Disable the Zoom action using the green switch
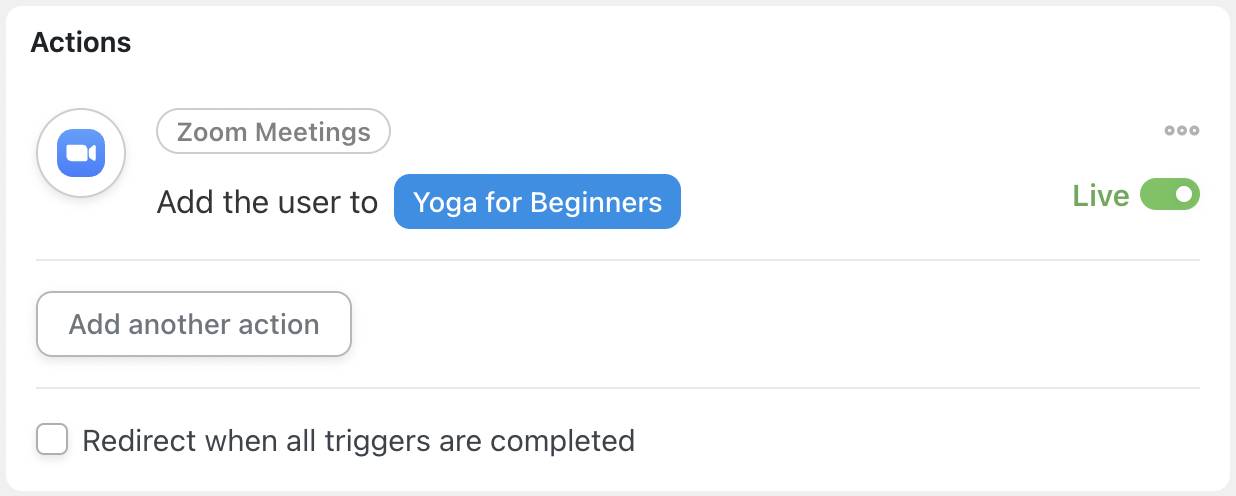The image size is (1236, 496). tap(1170, 195)
